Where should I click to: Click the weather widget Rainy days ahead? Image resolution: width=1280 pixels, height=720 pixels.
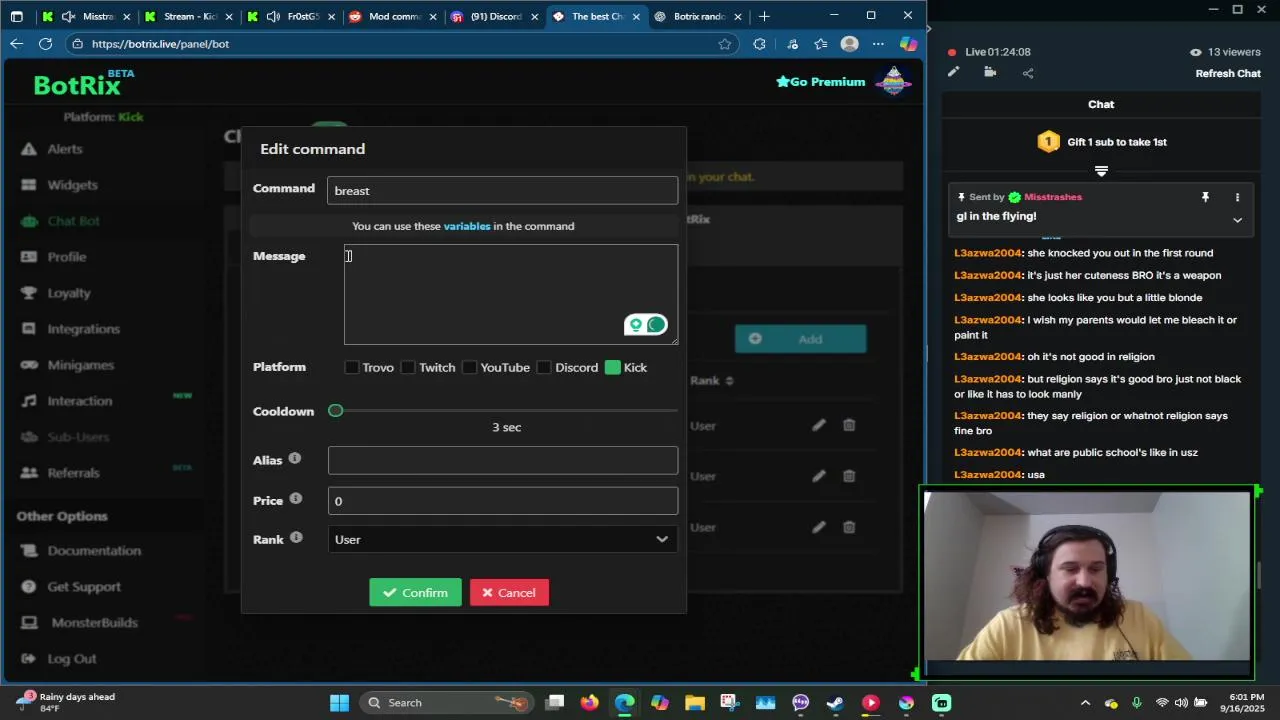click(67, 702)
